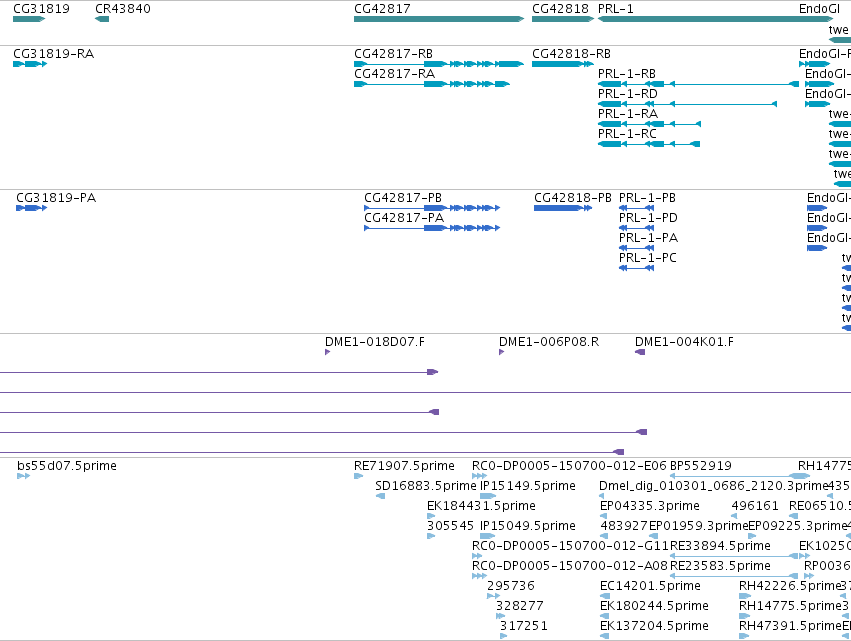
Task: Select the EP04335.3prime EST
Action: 604,516
